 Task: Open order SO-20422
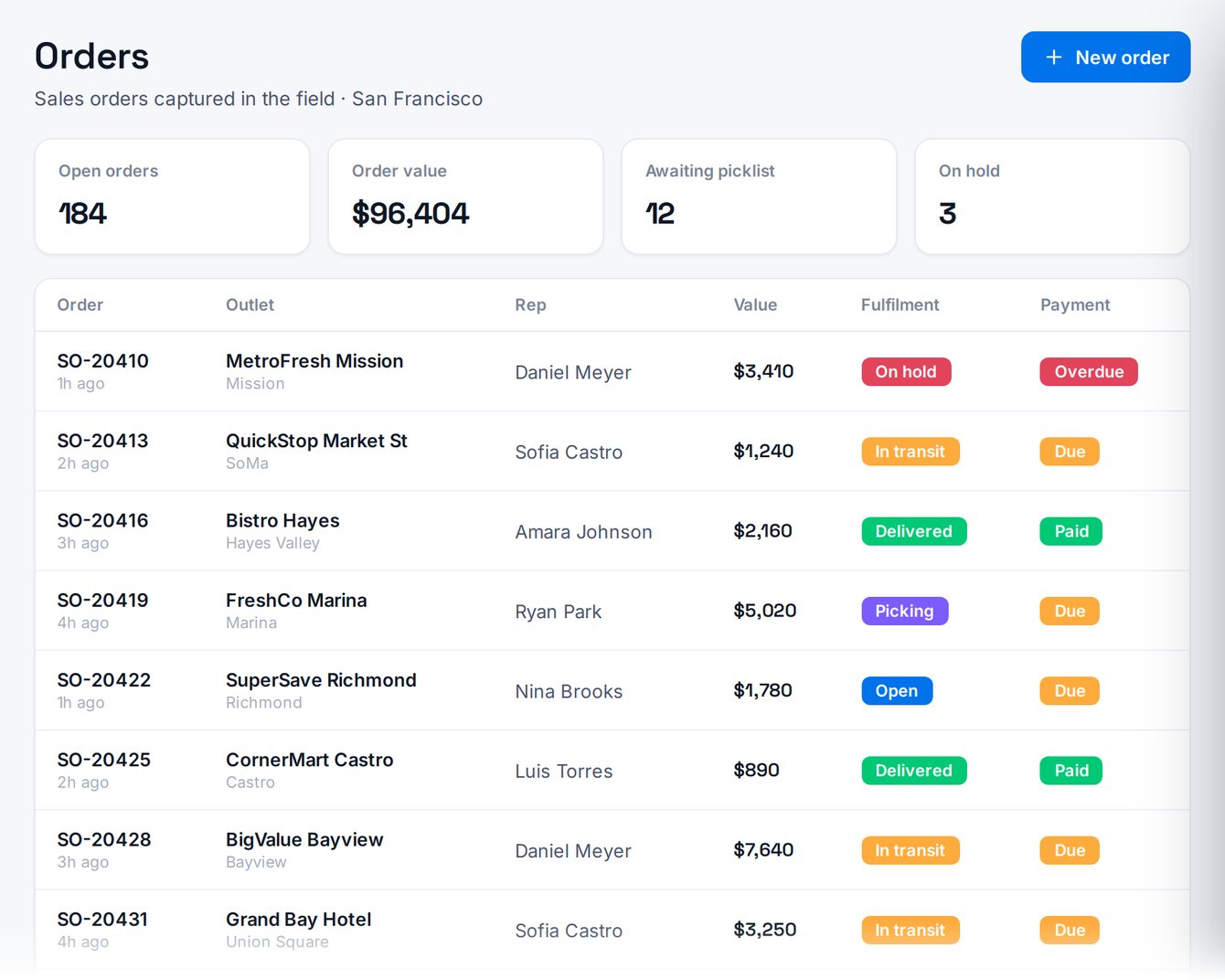pos(103,680)
